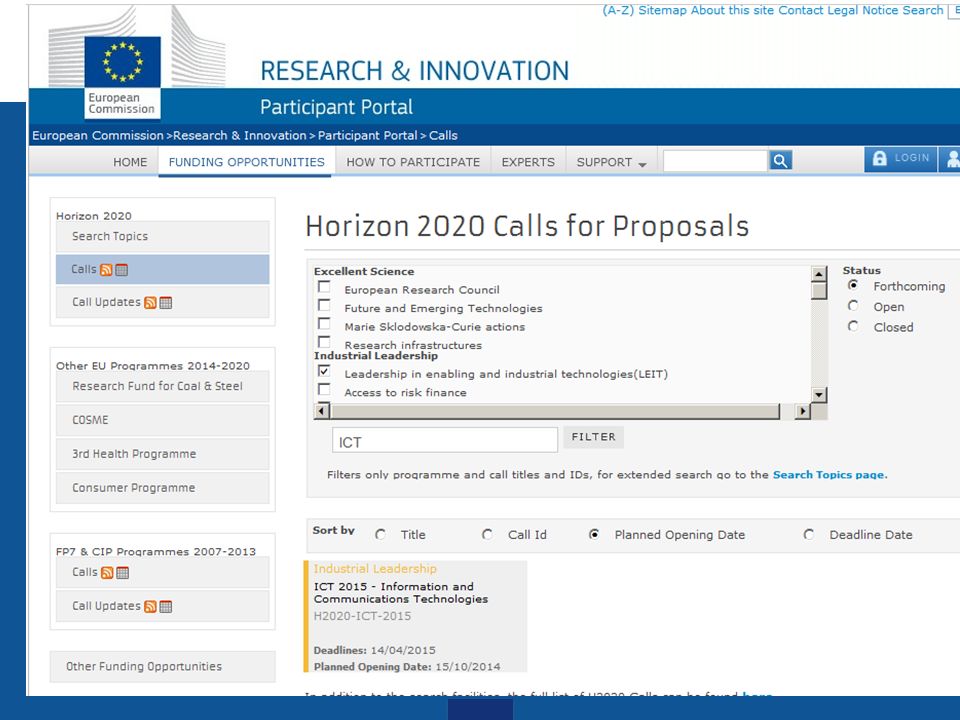Click the magnifier search button in nav bar
Image resolution: width=960 pixels, height=720 pixels.
click(x=780, y=161)
